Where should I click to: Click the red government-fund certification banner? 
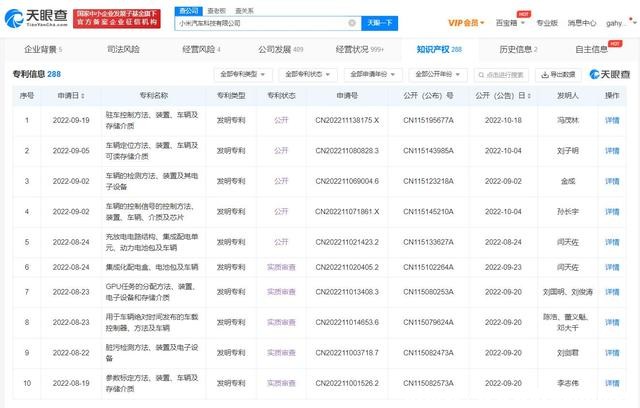(x=117, y=18)
